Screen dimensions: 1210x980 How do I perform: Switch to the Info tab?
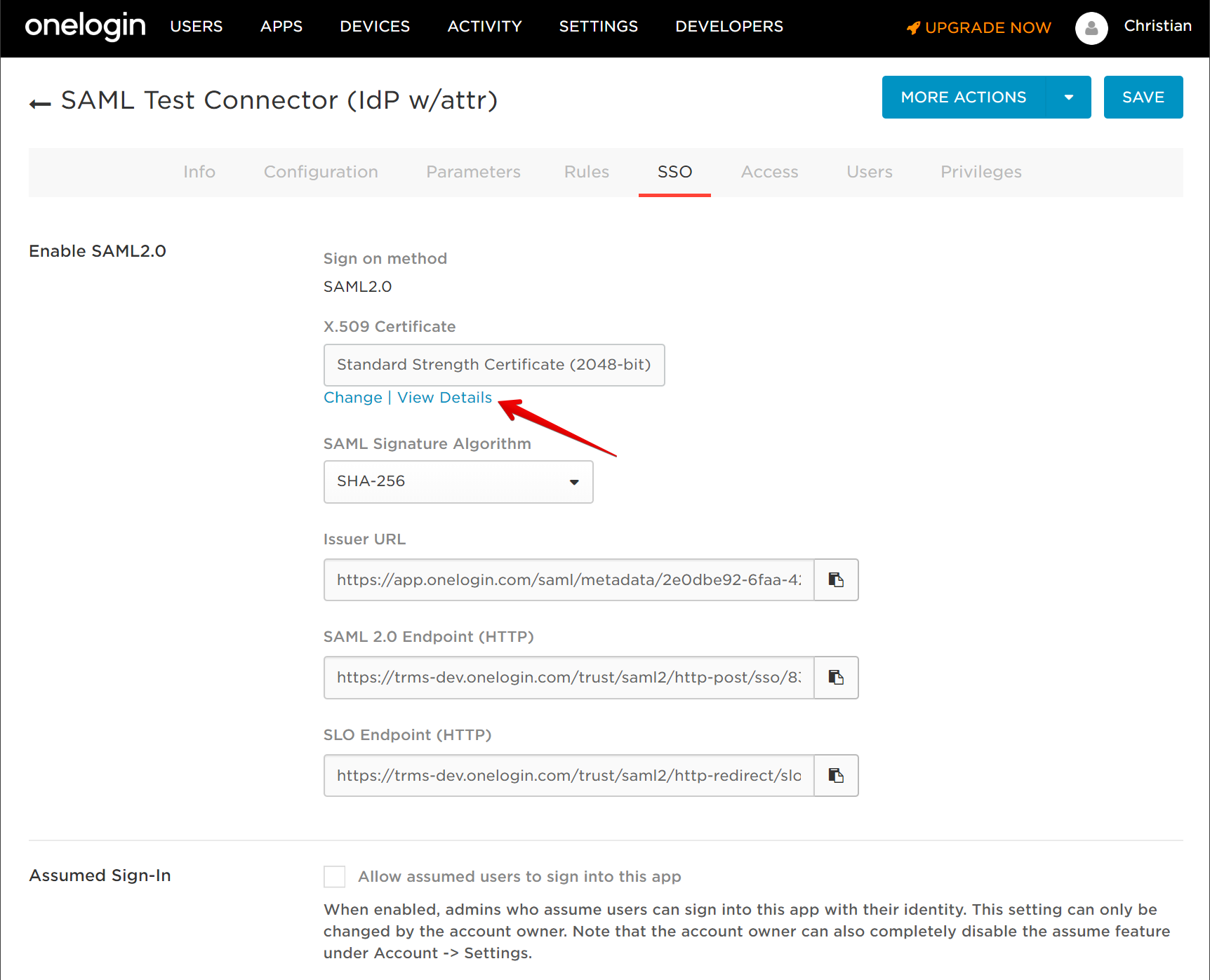199,172
